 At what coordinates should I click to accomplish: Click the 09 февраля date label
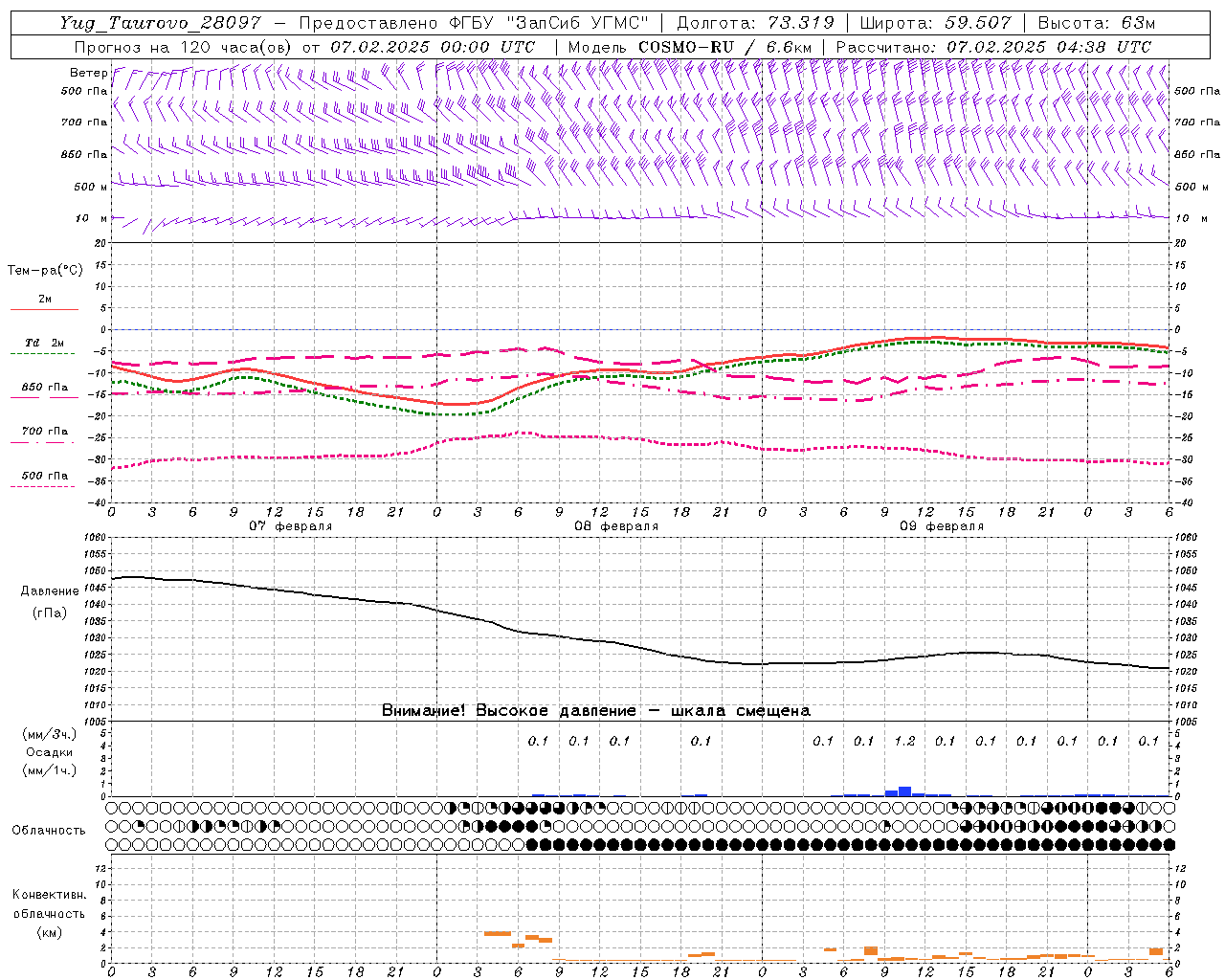942,526
